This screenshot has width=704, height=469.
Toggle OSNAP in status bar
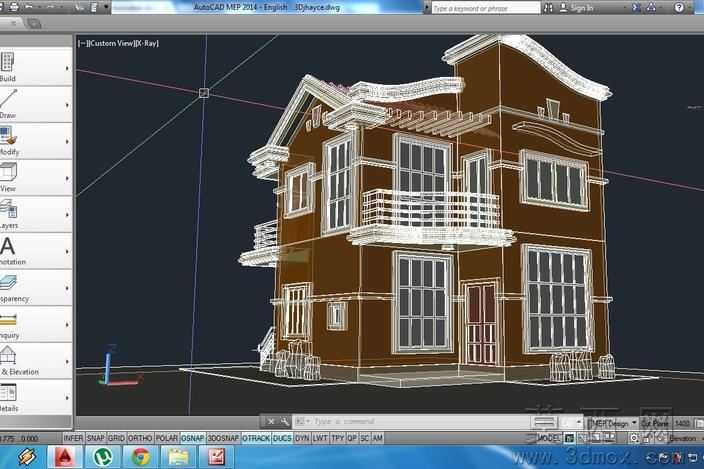pos(193,438)
